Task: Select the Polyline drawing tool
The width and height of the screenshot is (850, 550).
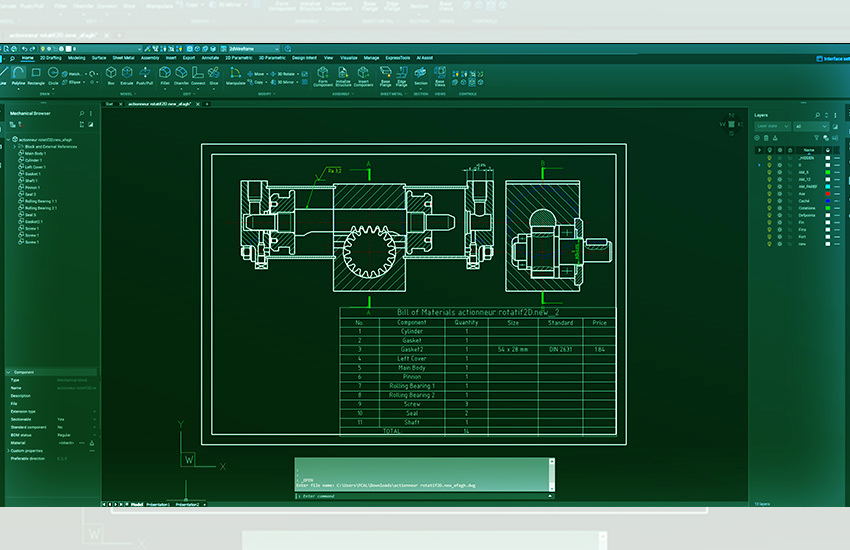Action: tap(18, 76)
